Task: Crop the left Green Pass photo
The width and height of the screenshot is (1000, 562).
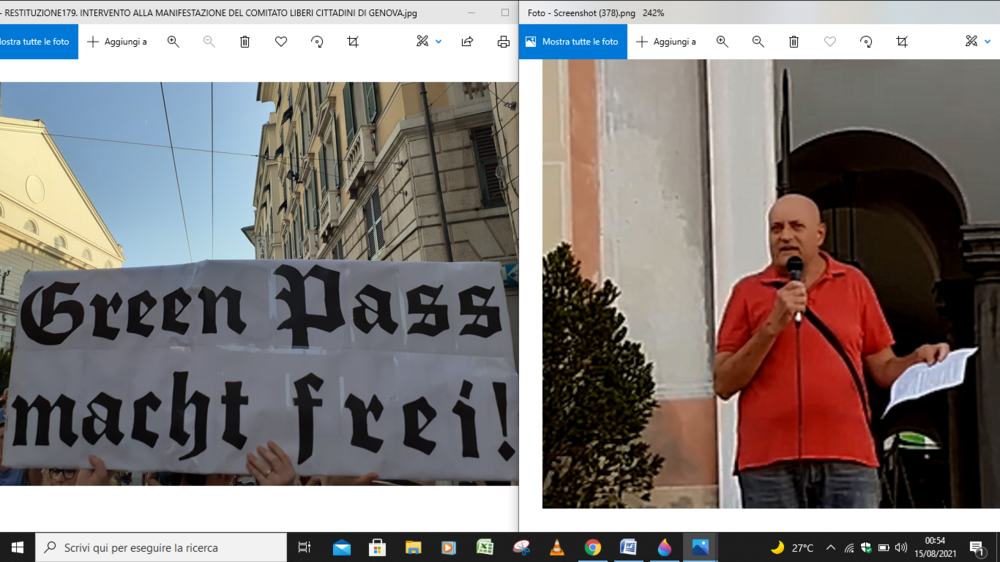Action: coord(353,41)
